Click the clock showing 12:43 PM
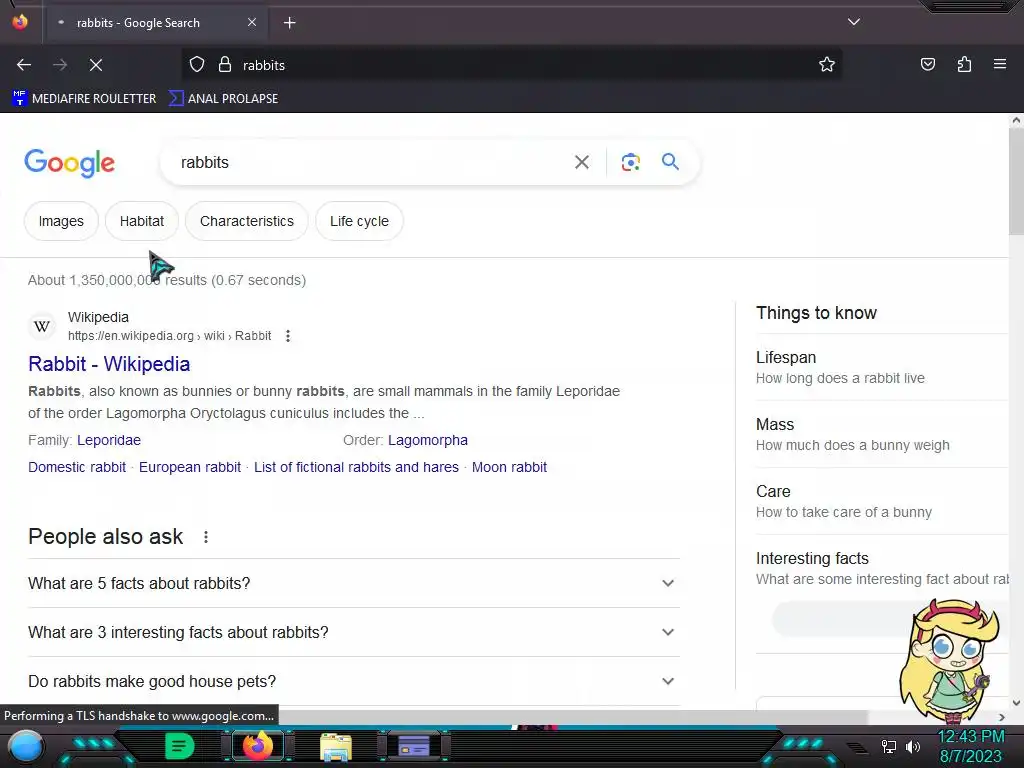The height and width of the screenshot is (768, 1024). (971, 737)
